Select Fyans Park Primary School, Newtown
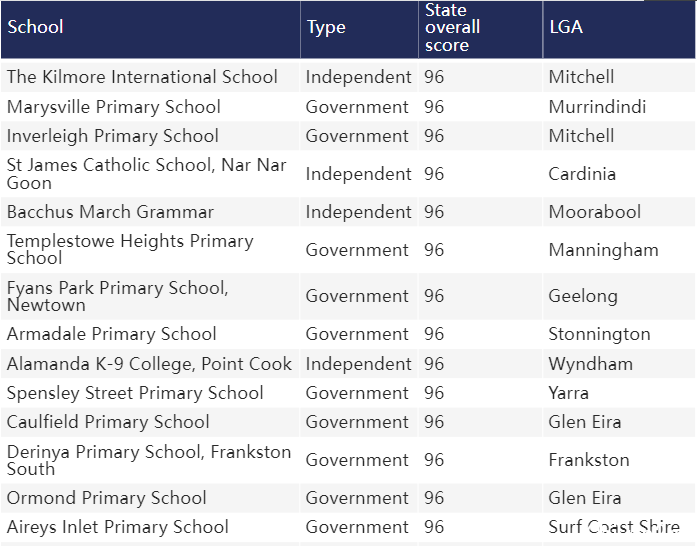The height and width of the screenshot is (546, 697). [x=118, y=297]
